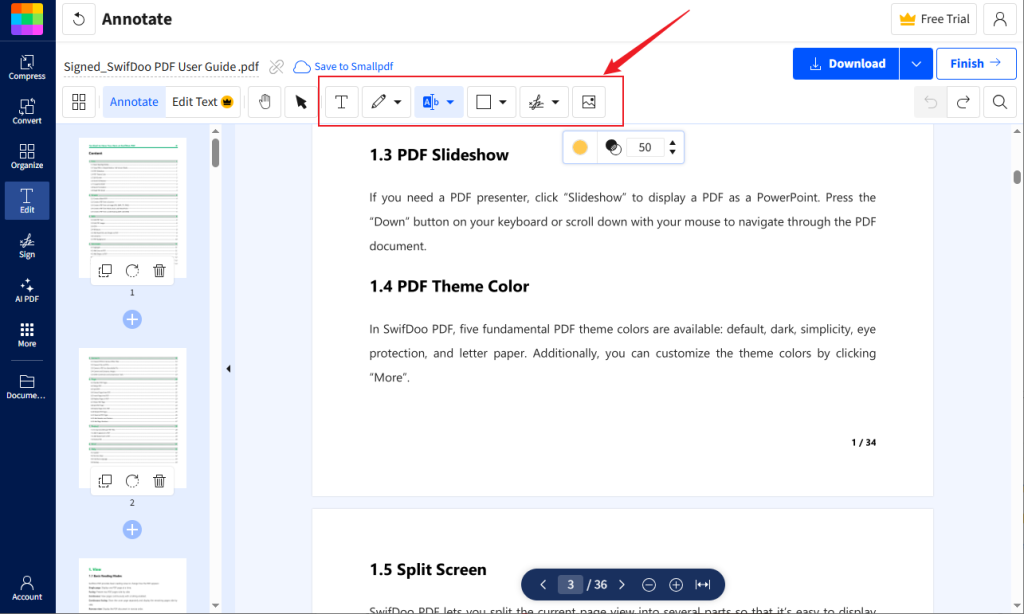Open the Pencil tool options dropdown
This screenshot has height=614, width=1024.
(x=396, y=101)
